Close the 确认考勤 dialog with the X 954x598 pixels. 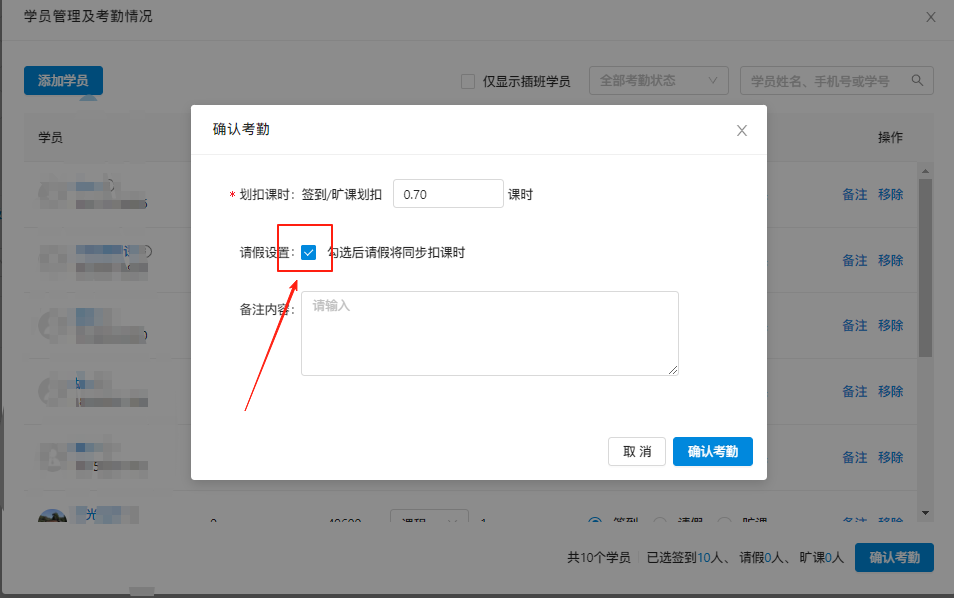click(x=741, y=130)
